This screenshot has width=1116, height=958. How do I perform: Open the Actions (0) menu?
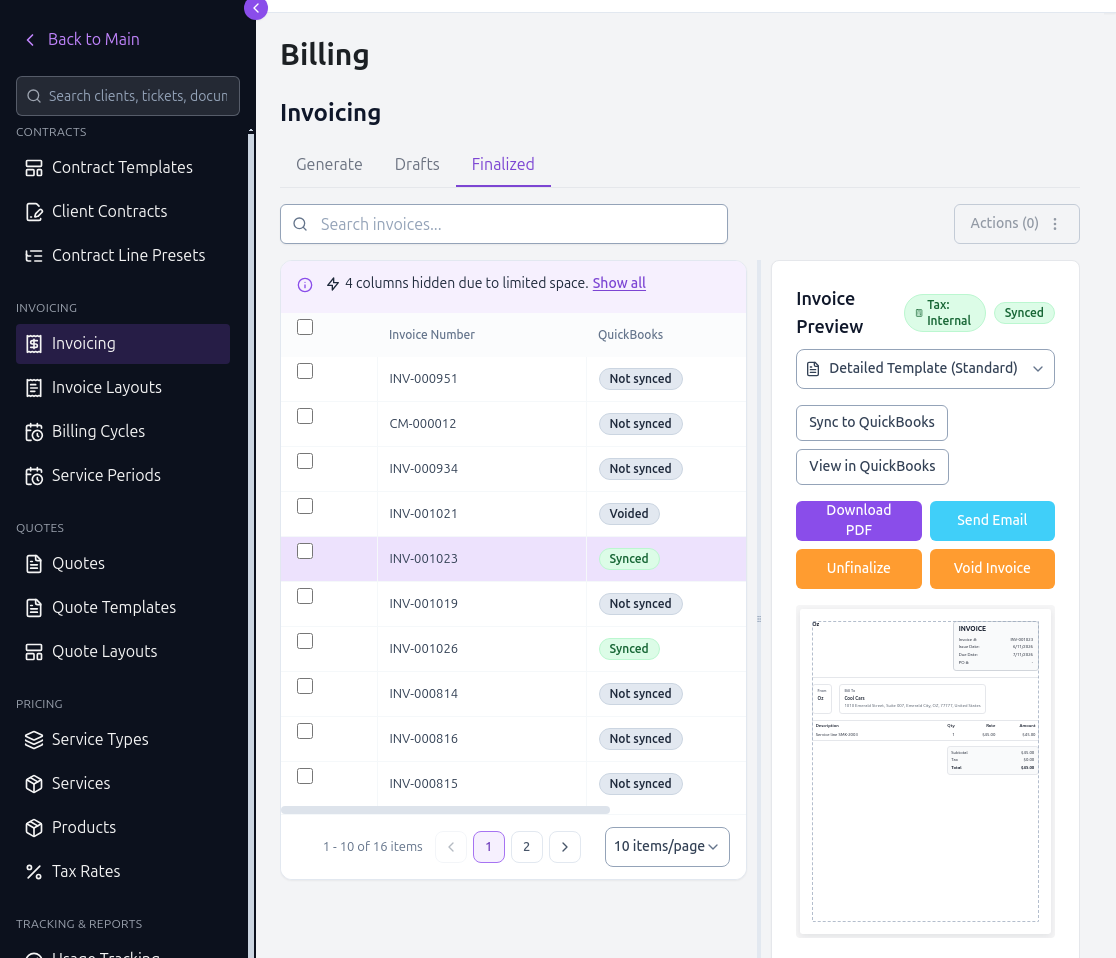click(x=1016, y=223)
